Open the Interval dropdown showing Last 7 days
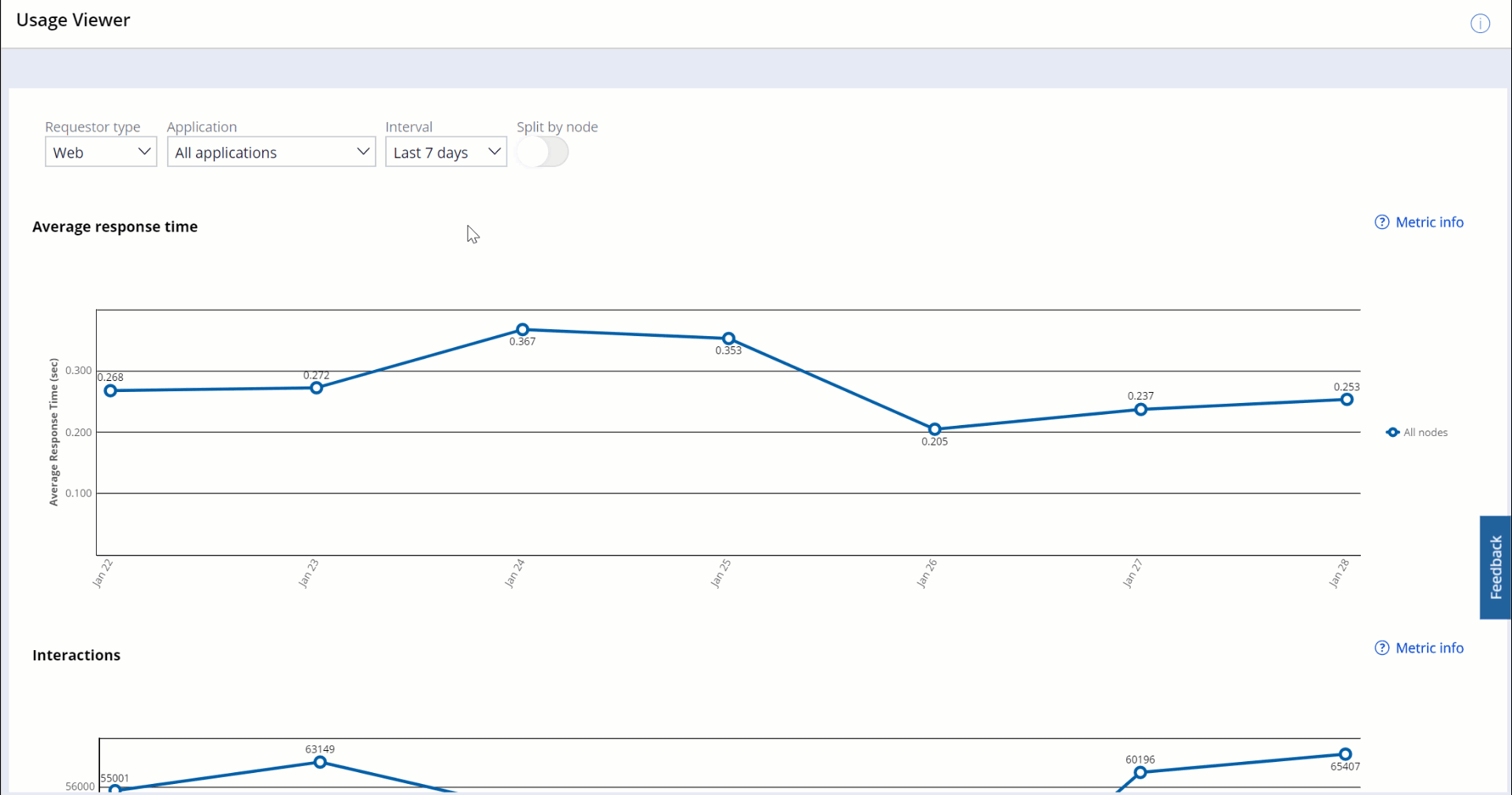The image size is (1512, 795). 446,152
